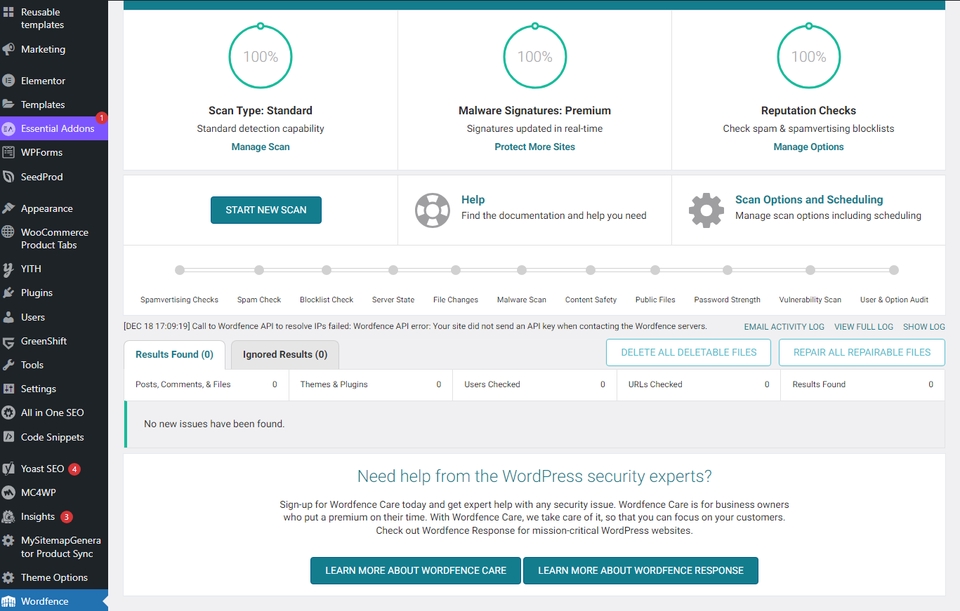Click the Spamvertising Checks stage dot

click(179, 270)
